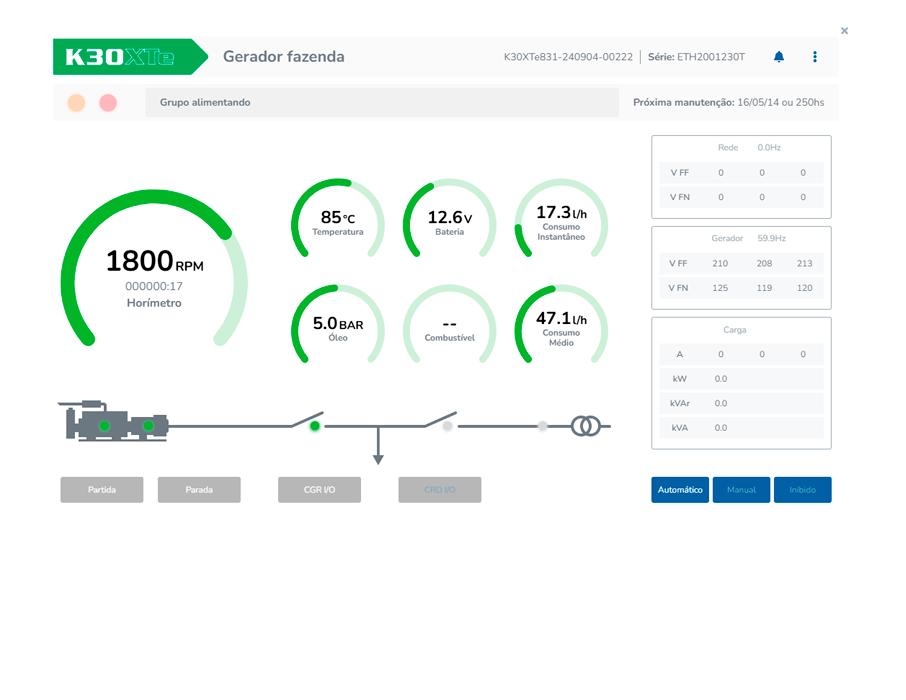Open the three-dot options menu
Image resolution: width=906 pixels, height=700 pixels.
(815, 57)
